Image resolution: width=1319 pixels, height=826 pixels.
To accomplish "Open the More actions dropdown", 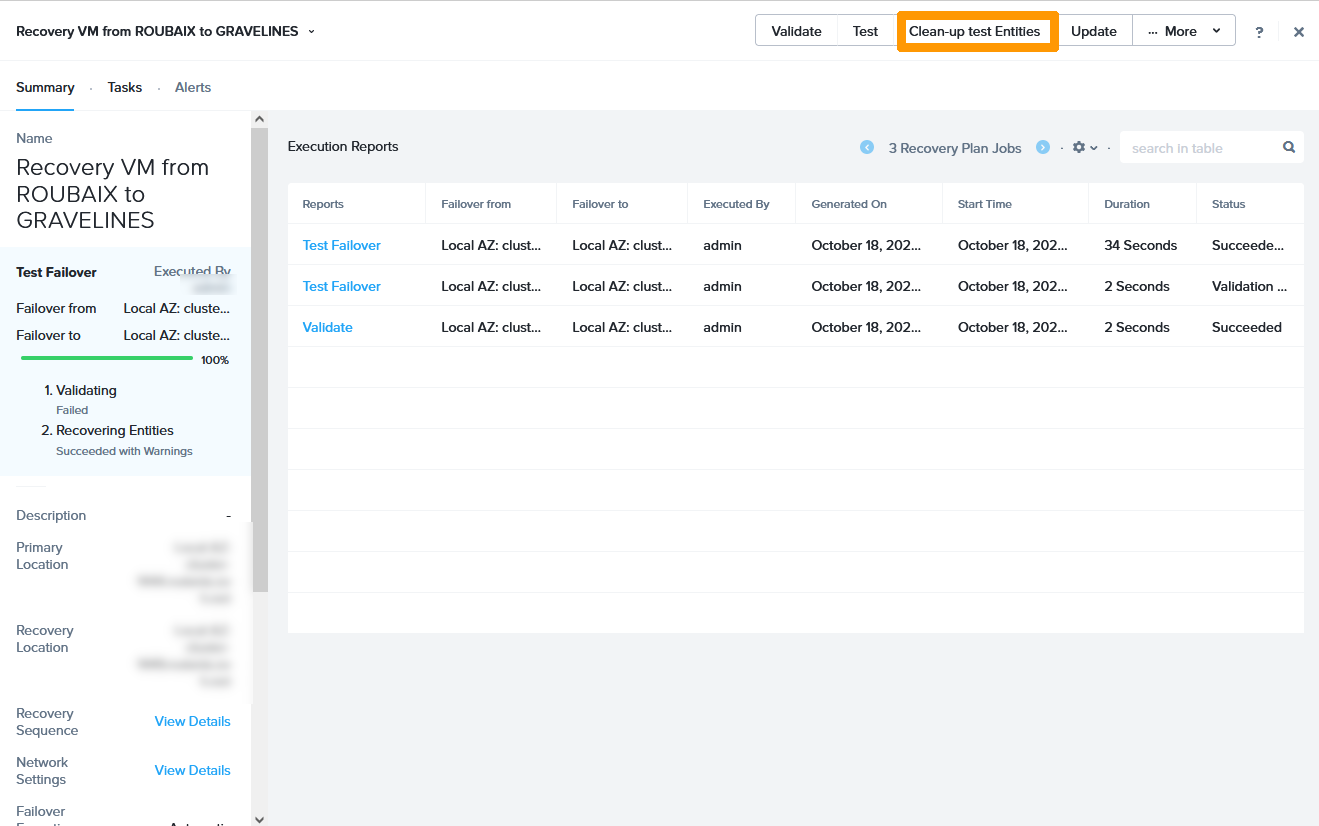I will tap(1184, 31).
